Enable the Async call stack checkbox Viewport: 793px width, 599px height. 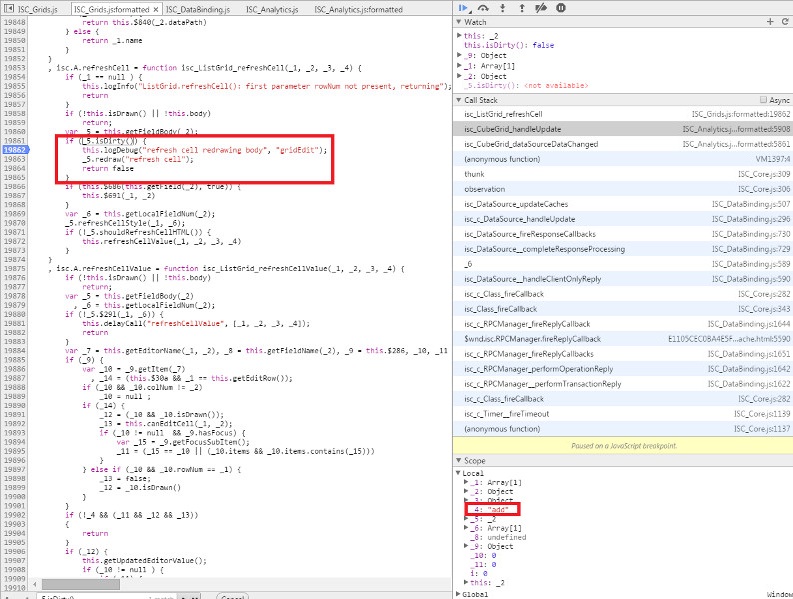(762, 101)
